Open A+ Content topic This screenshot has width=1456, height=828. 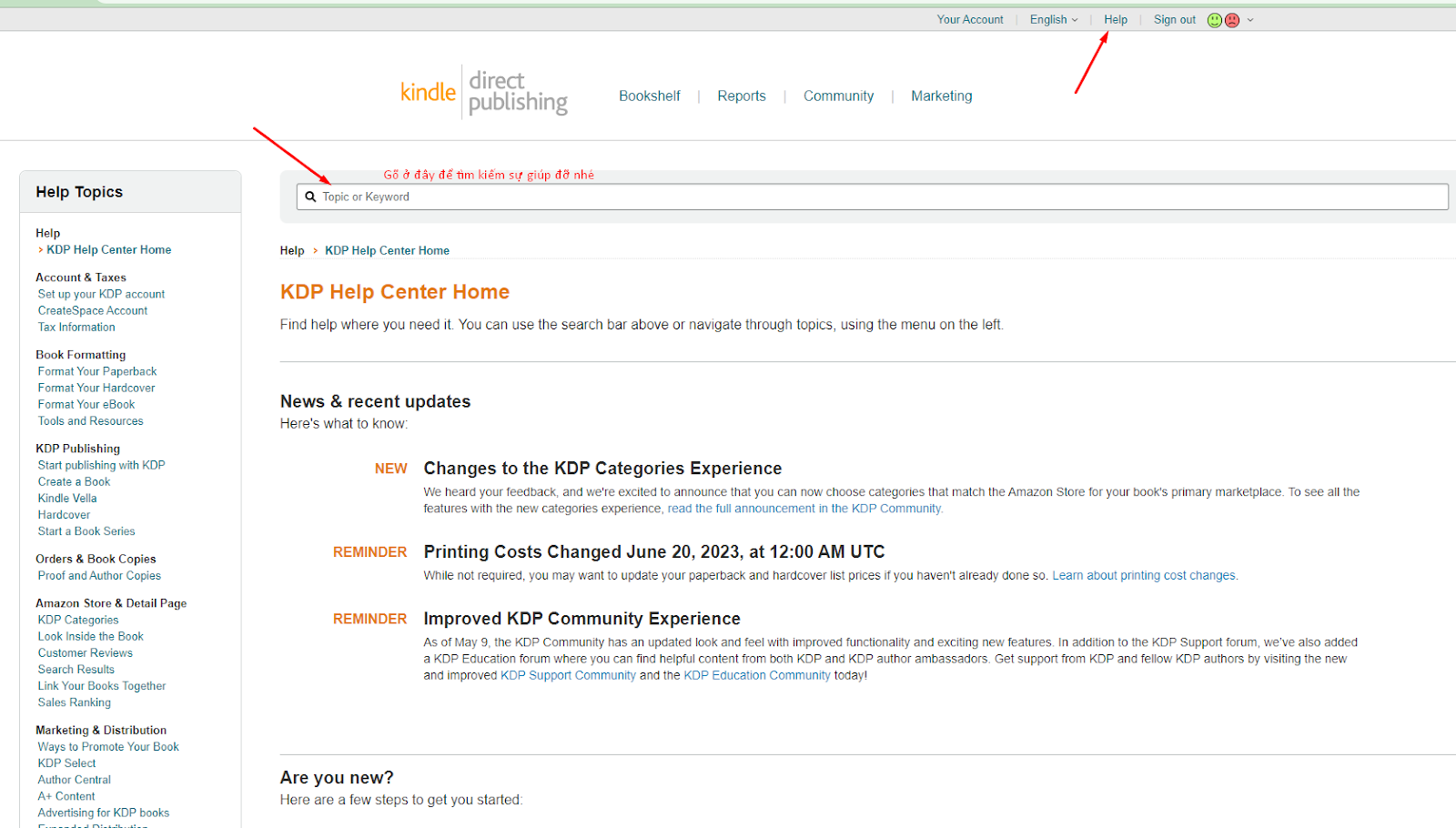point(66,795)
